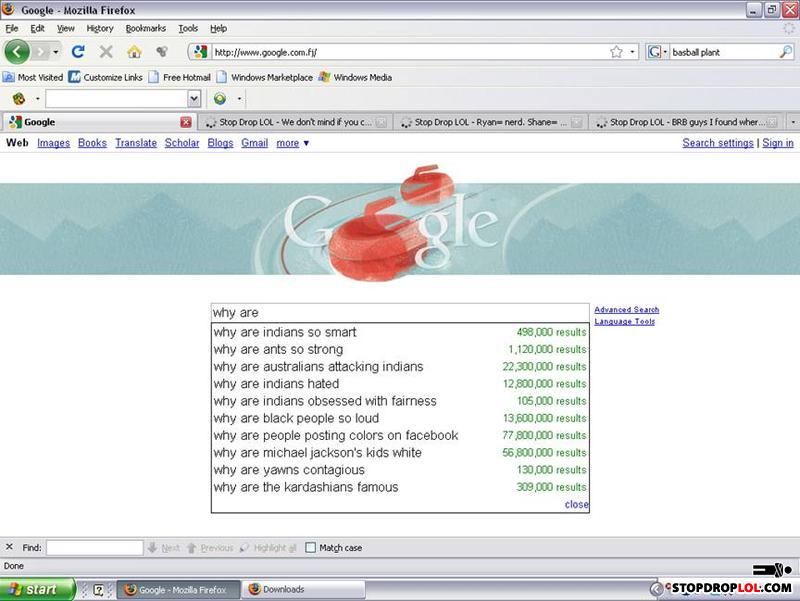The width and height of the screenshot is (800, 601).
Task: Open the Customize Links bookmark
Action: [x=106, y=78]
